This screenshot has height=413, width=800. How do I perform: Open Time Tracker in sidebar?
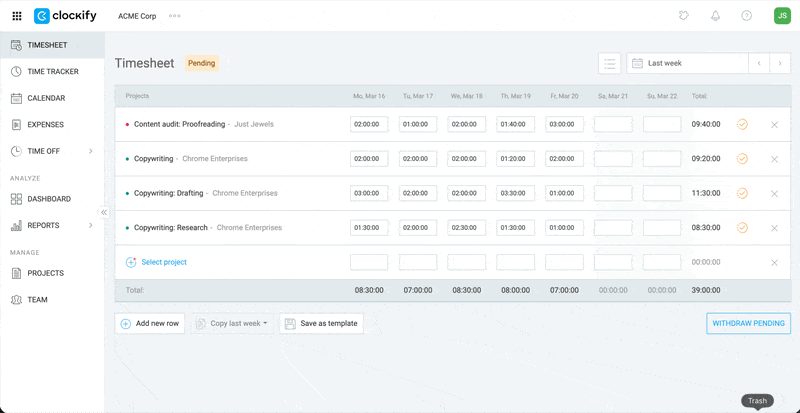pyautogui.click(x=52, y=72)
